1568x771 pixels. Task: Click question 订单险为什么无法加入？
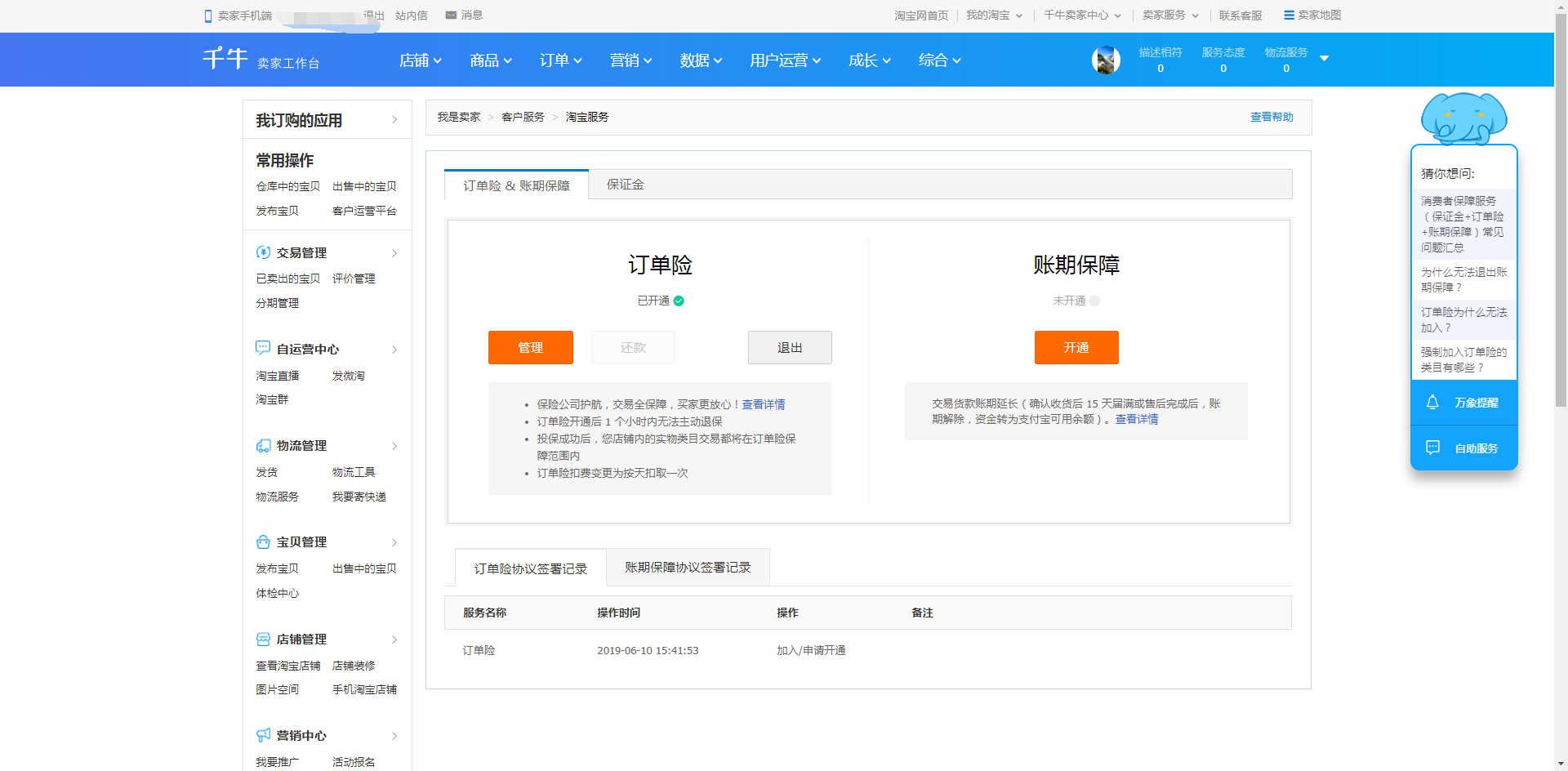coord(1464,319)
